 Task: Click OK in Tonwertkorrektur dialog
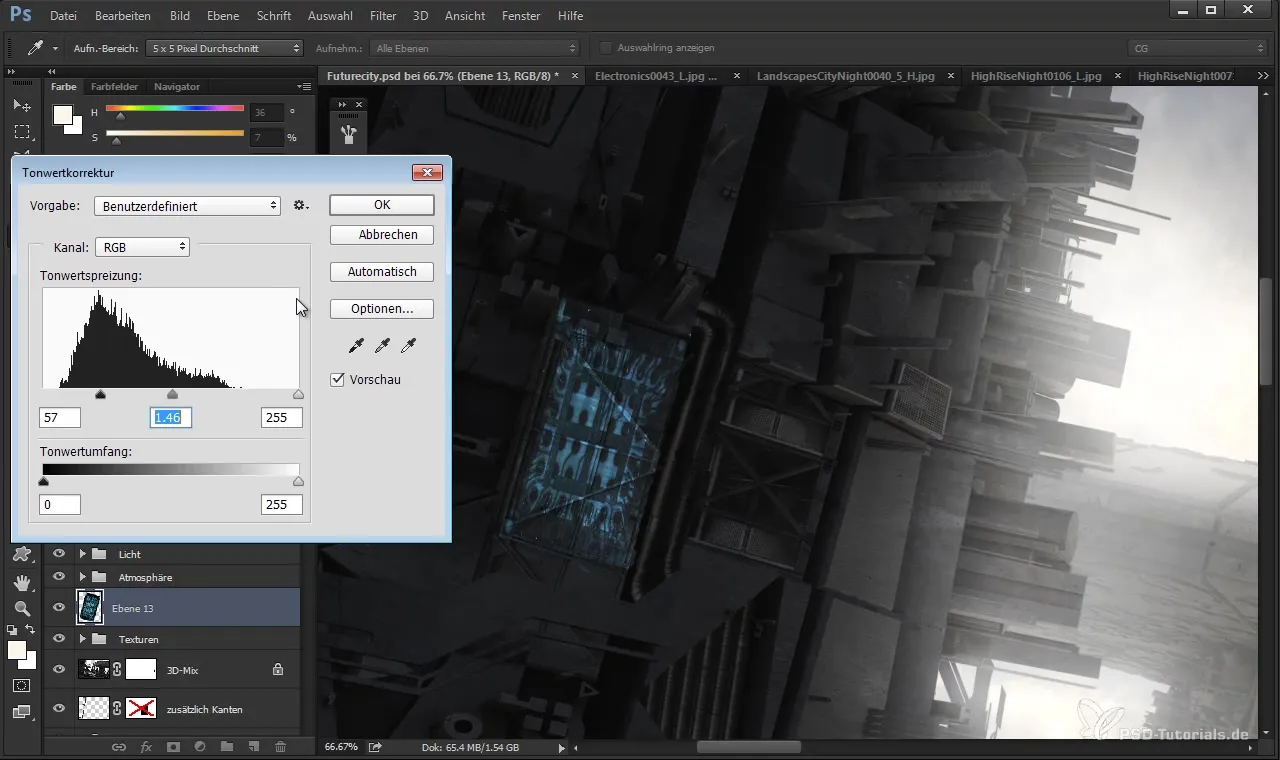tap(382, 205)
